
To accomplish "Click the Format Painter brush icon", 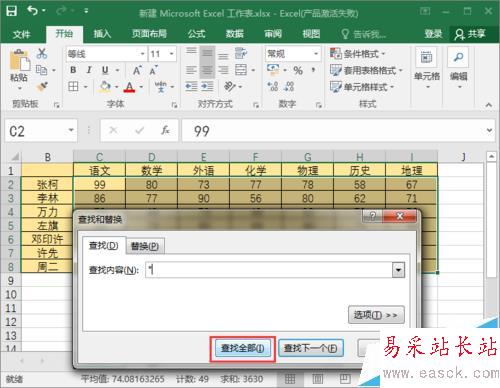I will click(x=42, y=87).
